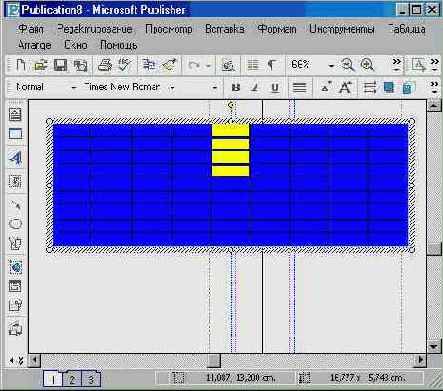The image size is (443, 391).
Task: Save publication using the floppy disk icon
Action: (60, 65)
